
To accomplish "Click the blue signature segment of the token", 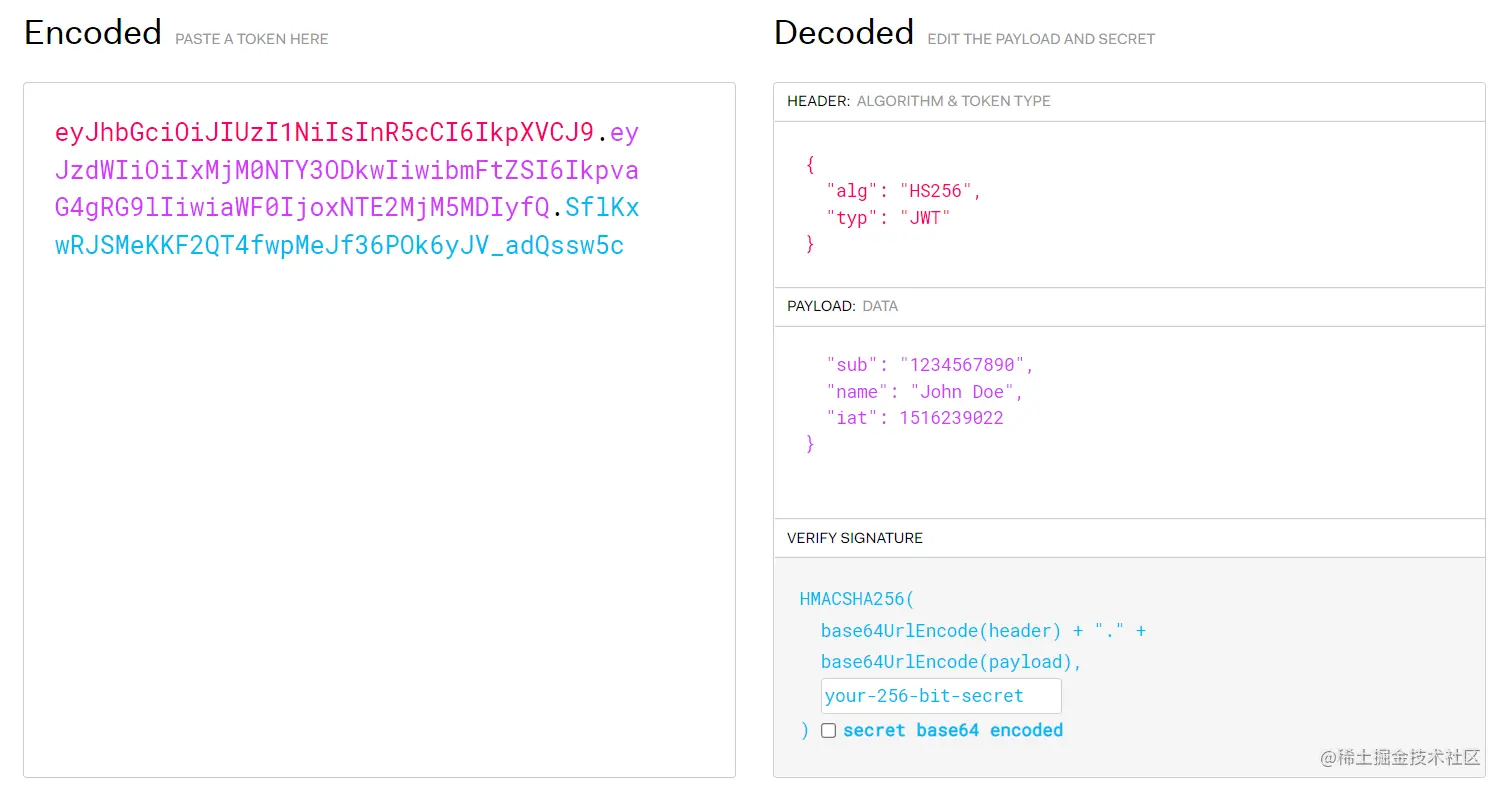I will [x=339, y=246].
